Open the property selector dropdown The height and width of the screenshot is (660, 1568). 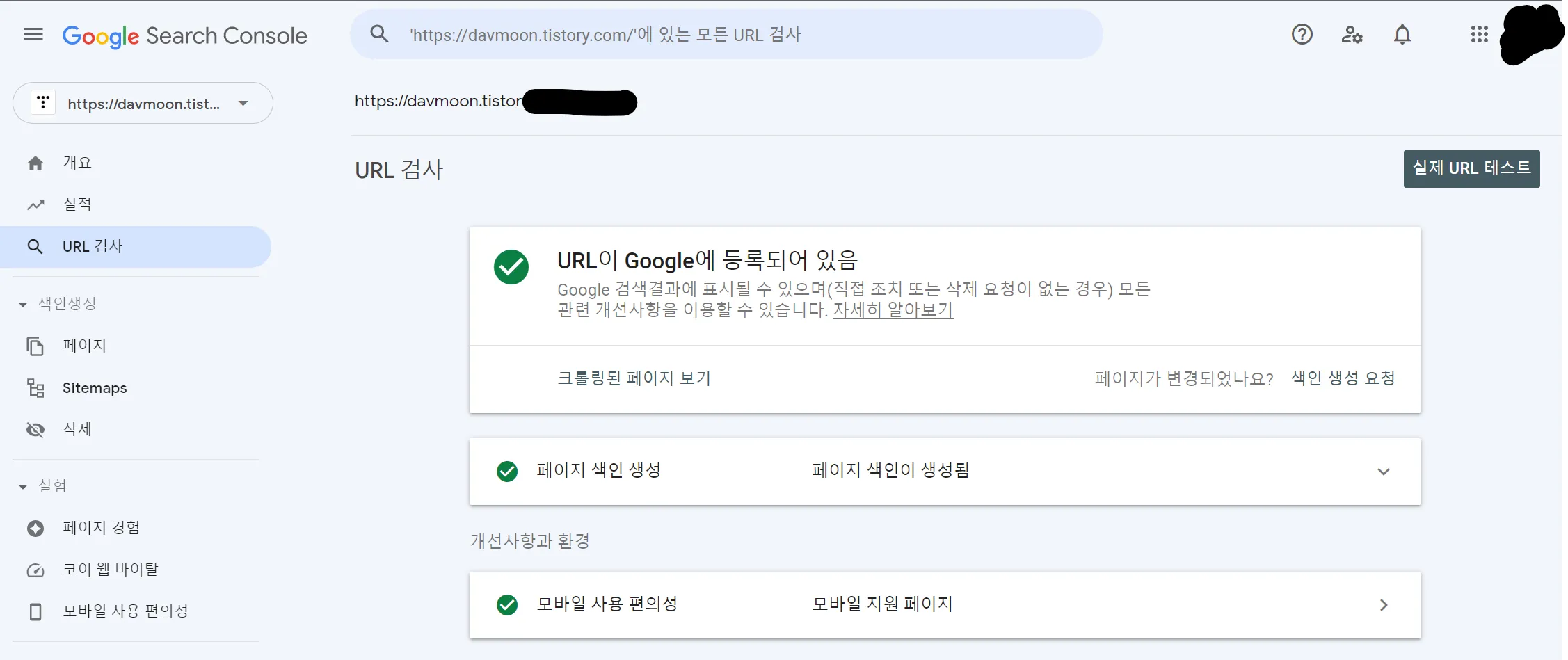pos(242,103)
